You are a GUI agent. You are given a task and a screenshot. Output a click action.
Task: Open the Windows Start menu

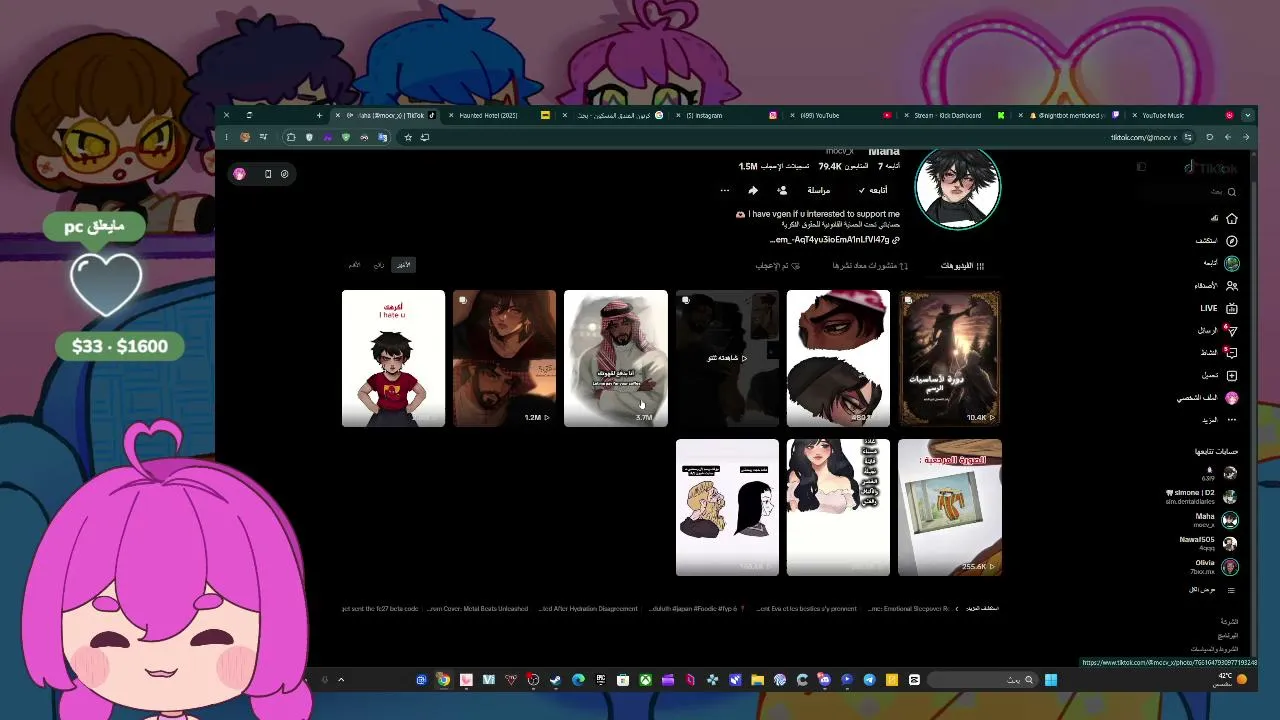click(x=1050, y=680)
